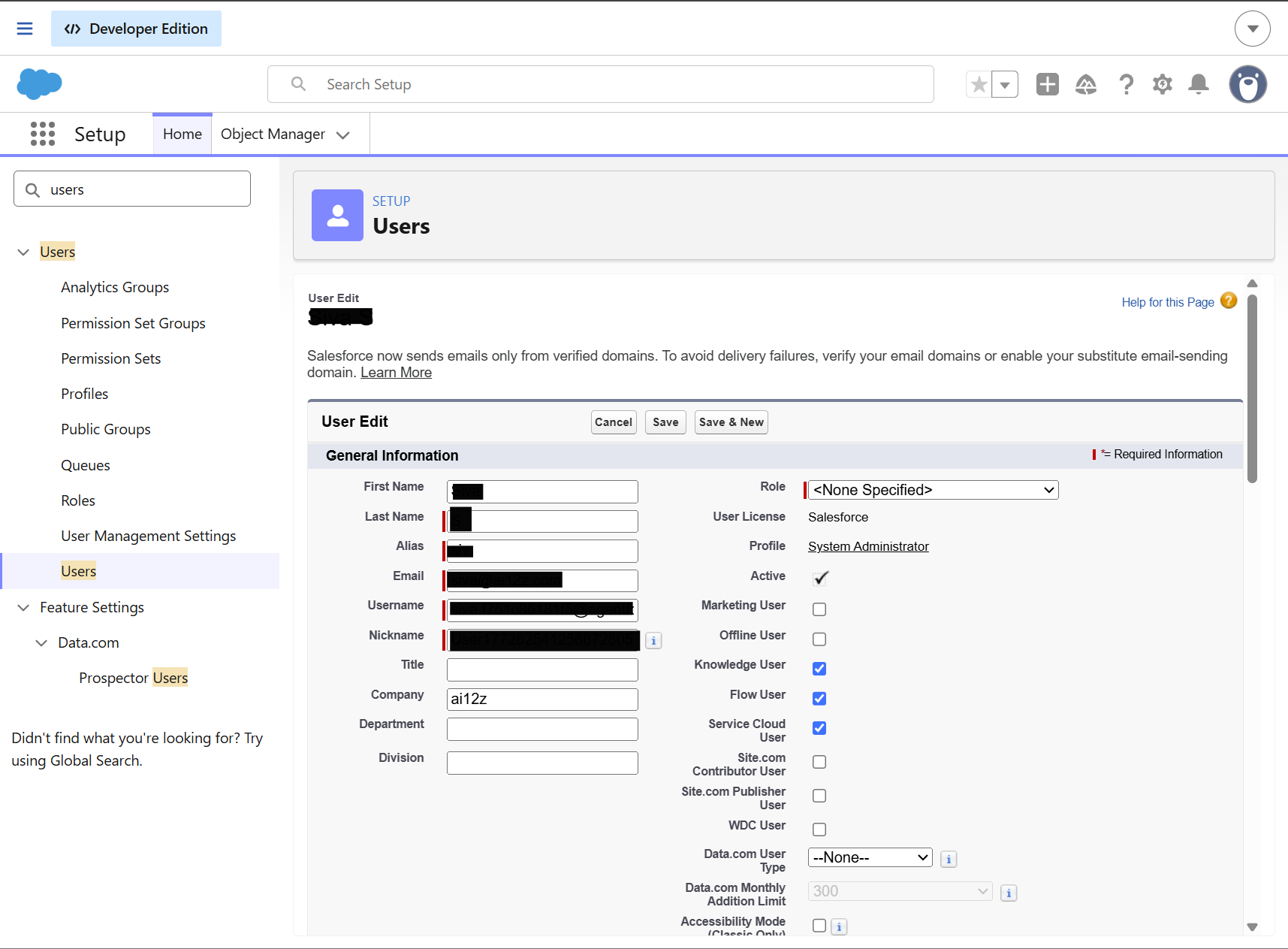Viewport: 1288px width, 949px height.
Task: Expand the Object Manager chevron menu
Action: 343,135
